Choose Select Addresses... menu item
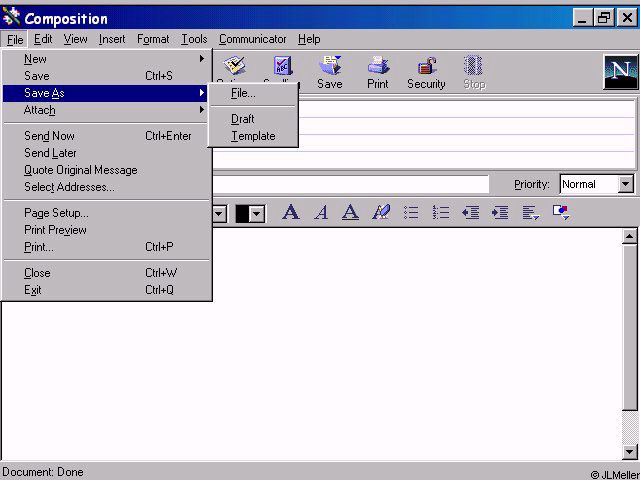The width and height of the screenshot is (640, 480). (x=107, y=187)
